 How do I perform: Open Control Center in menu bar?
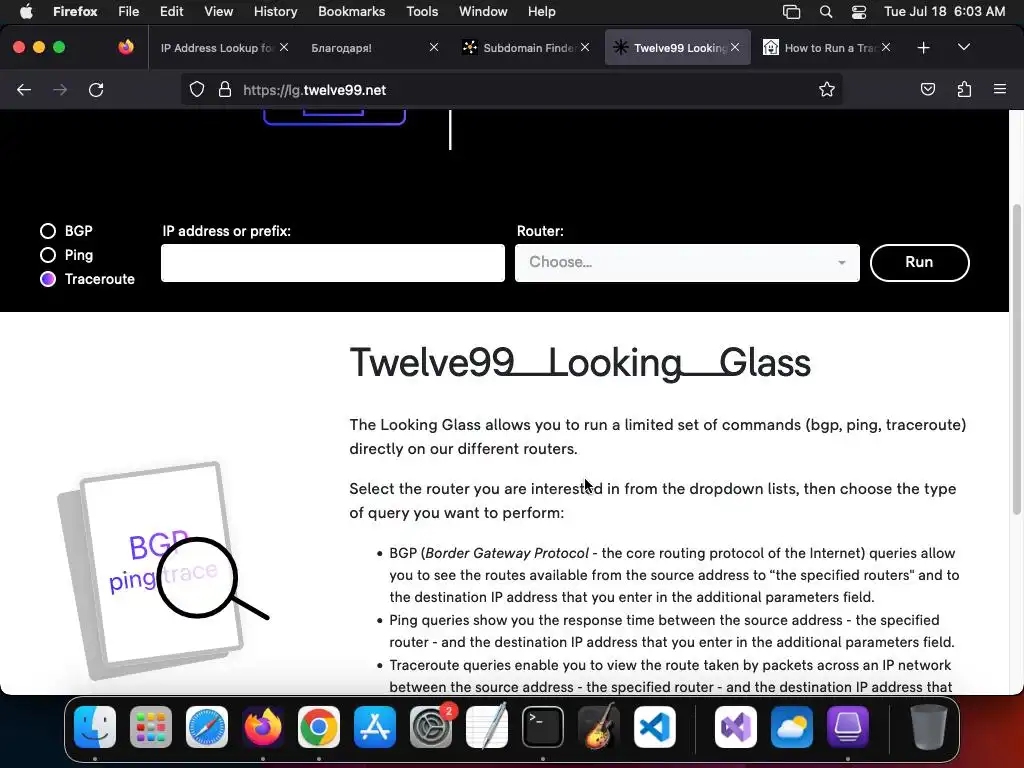coord(859,11)
